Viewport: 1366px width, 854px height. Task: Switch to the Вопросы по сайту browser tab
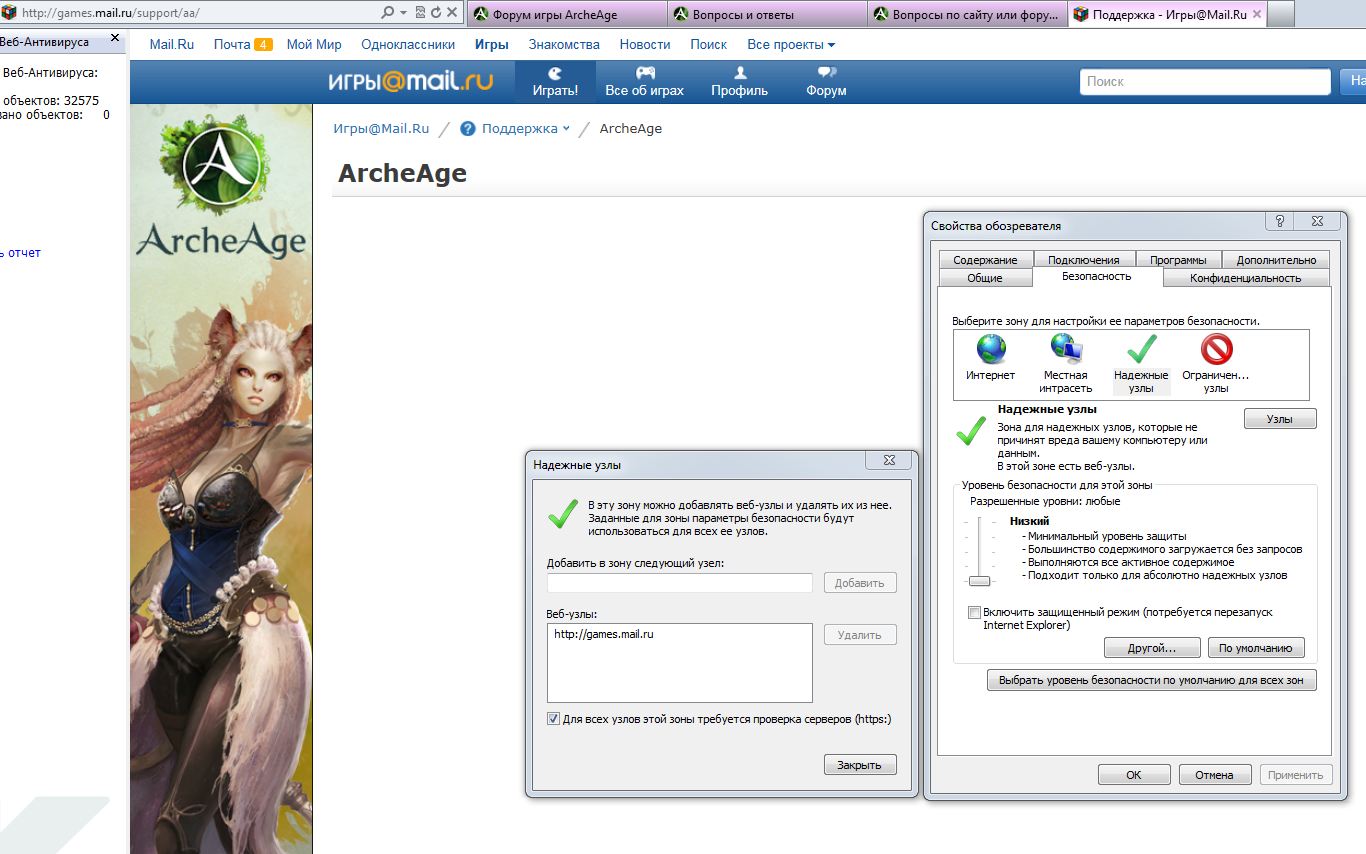point(967,14)
